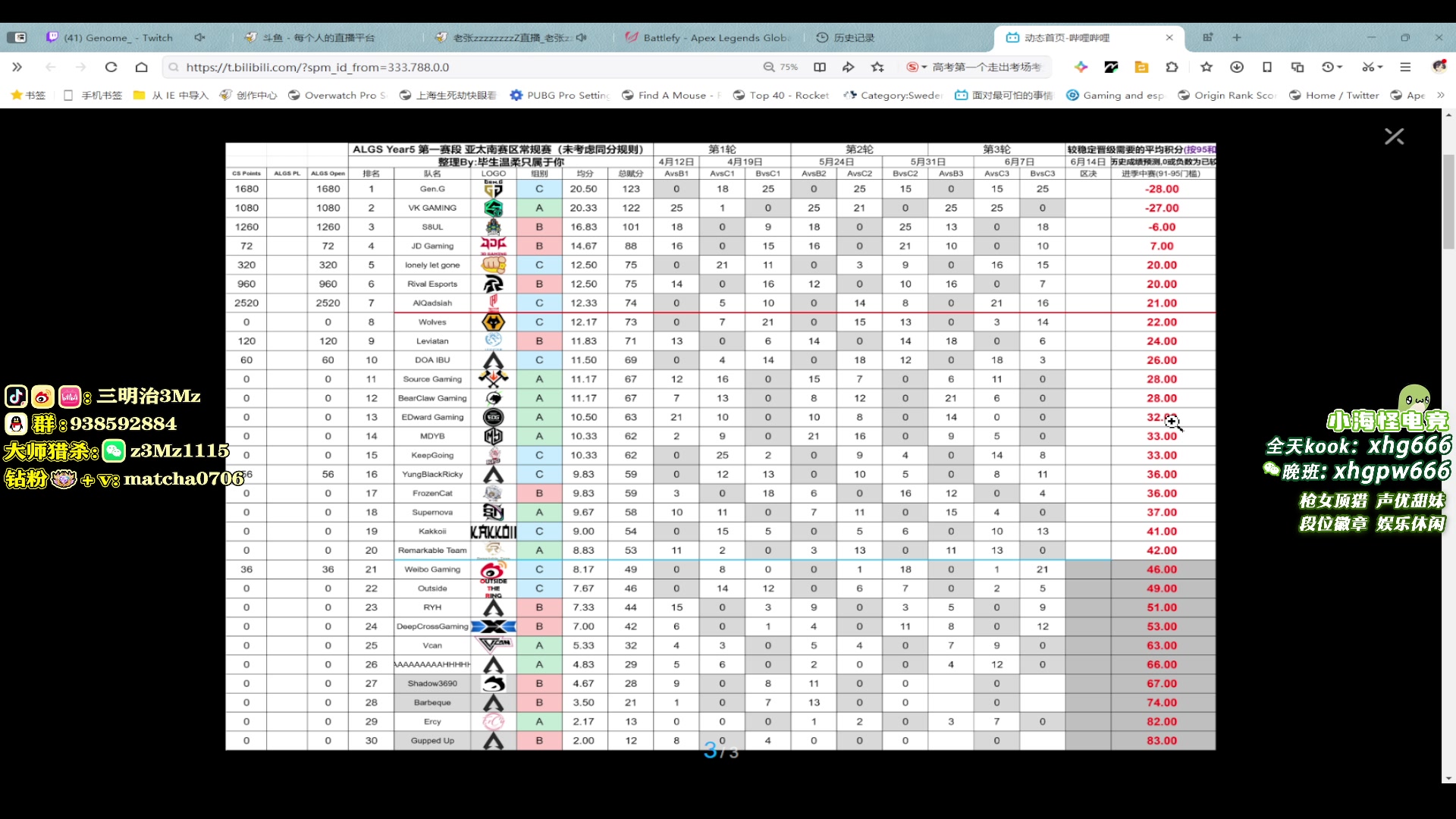Open the PUBG Pro Settings bookmark

[560, 95]
